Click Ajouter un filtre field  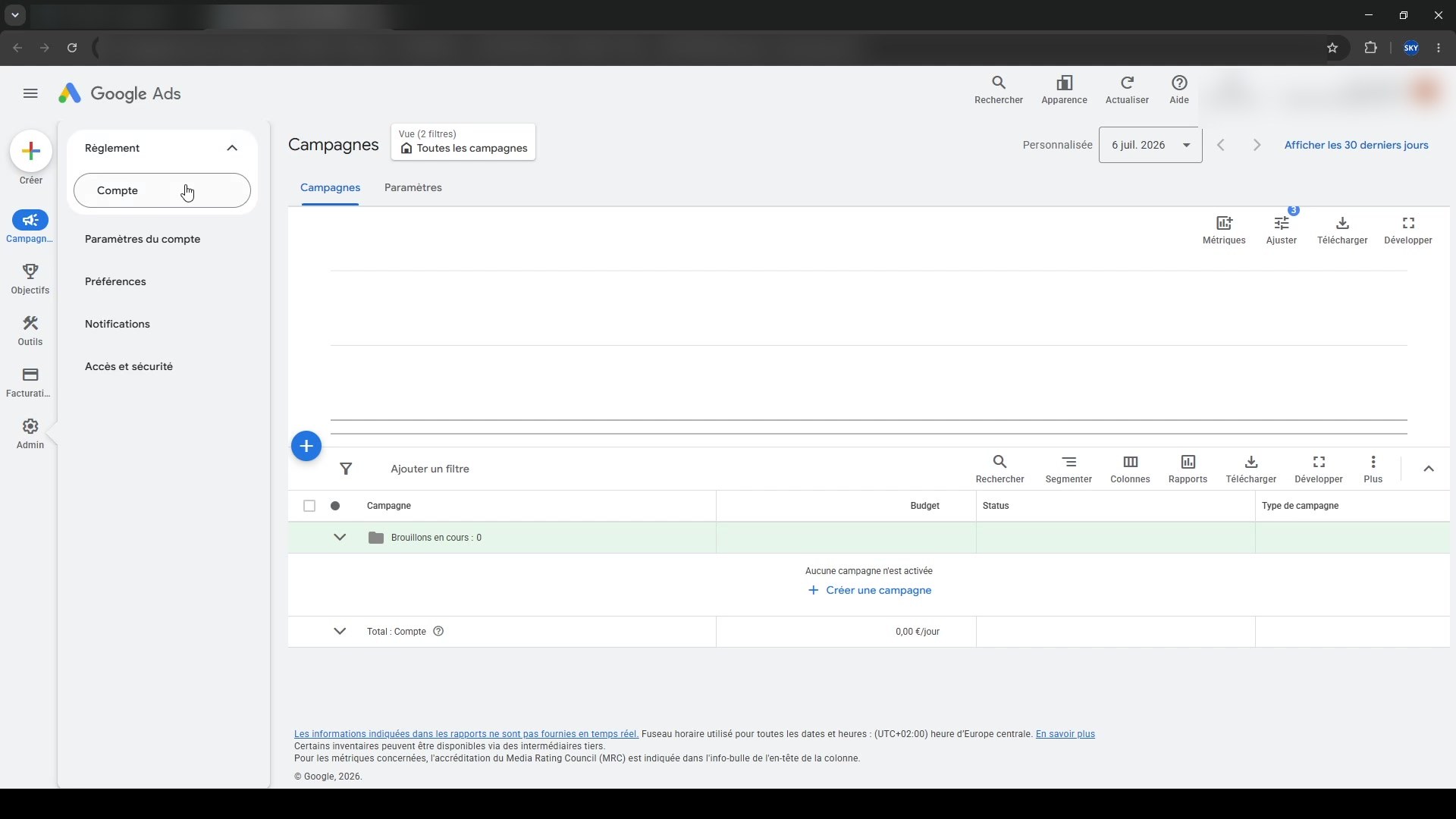[430, 469]
